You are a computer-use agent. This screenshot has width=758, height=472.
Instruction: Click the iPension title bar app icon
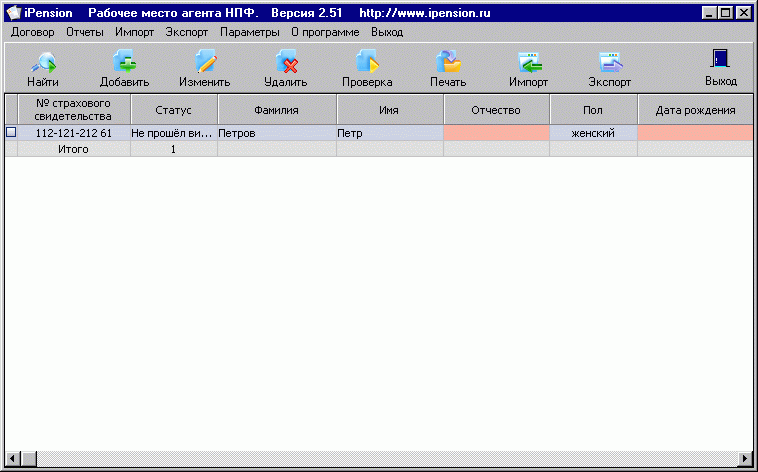(x=14, y=13)
